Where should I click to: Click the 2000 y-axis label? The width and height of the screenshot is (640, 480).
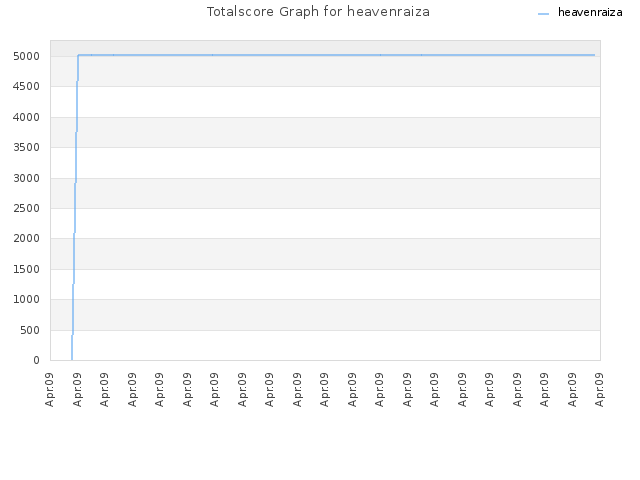27,238
